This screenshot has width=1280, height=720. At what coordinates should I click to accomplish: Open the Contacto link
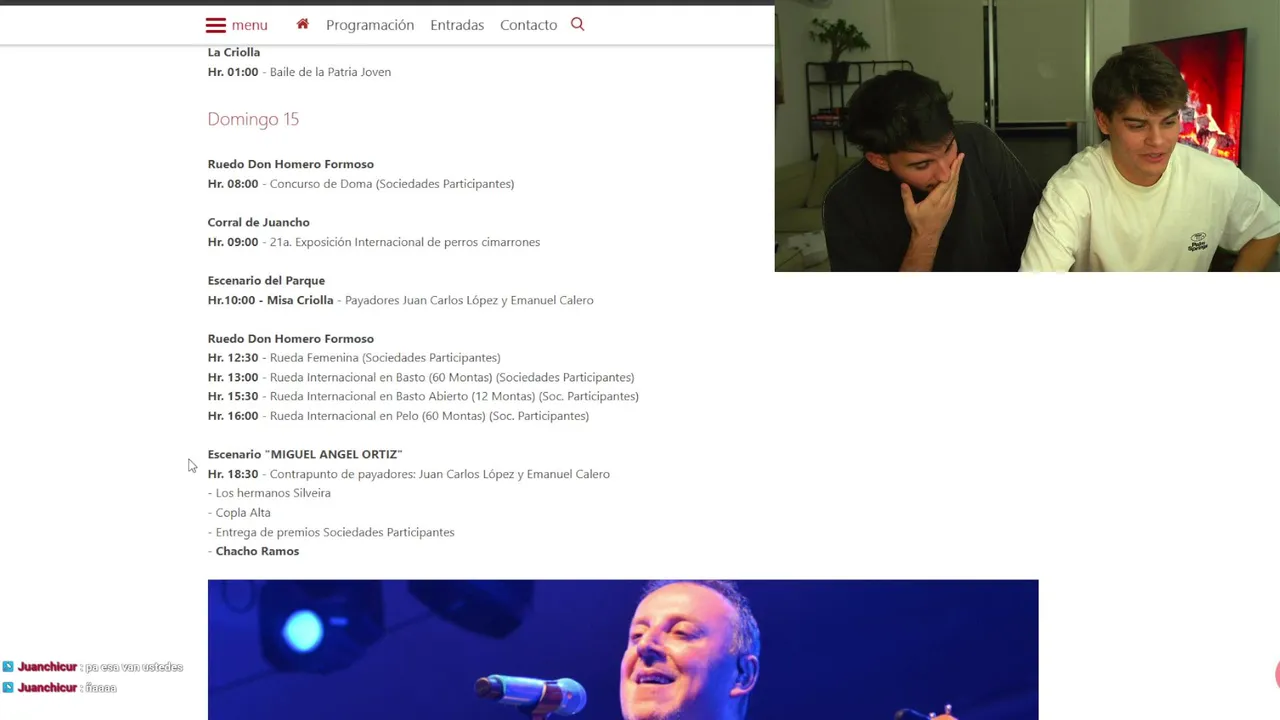[x=528, y=25]
